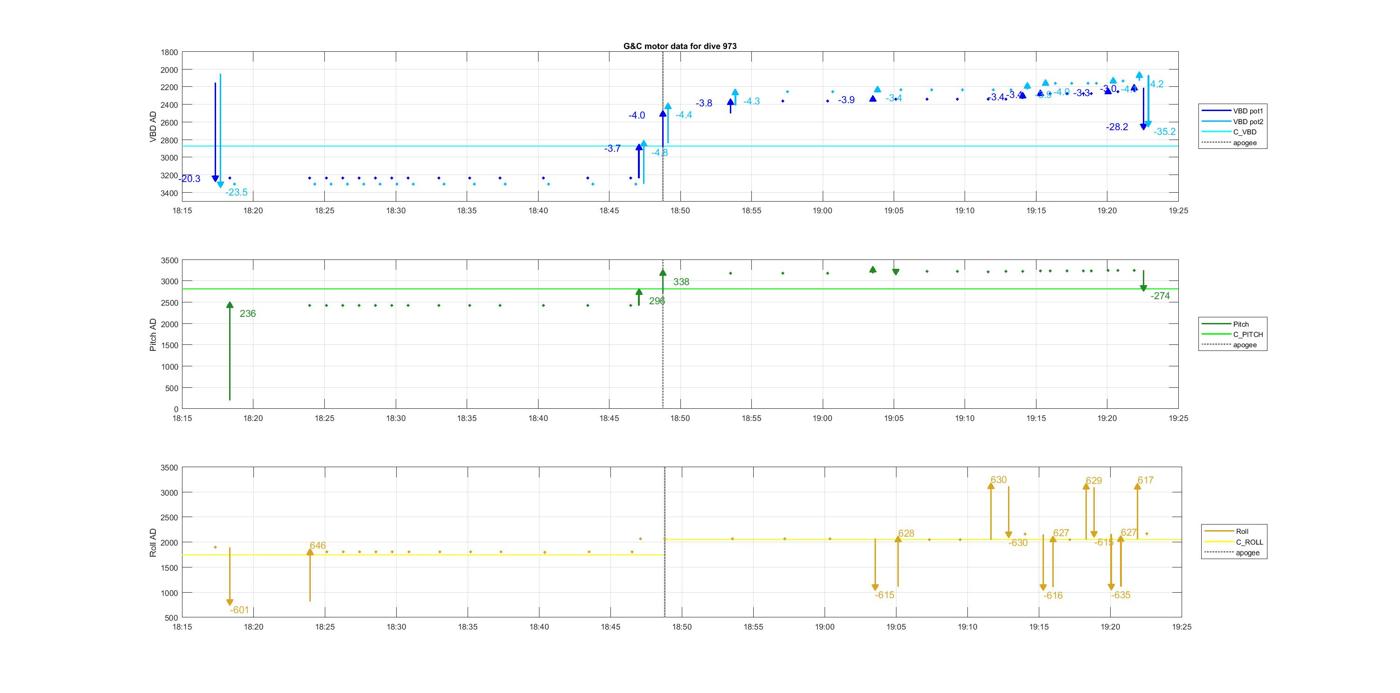Select the 'C_VBD' legend entry
1400x693 pixels.
[1232, 132]
